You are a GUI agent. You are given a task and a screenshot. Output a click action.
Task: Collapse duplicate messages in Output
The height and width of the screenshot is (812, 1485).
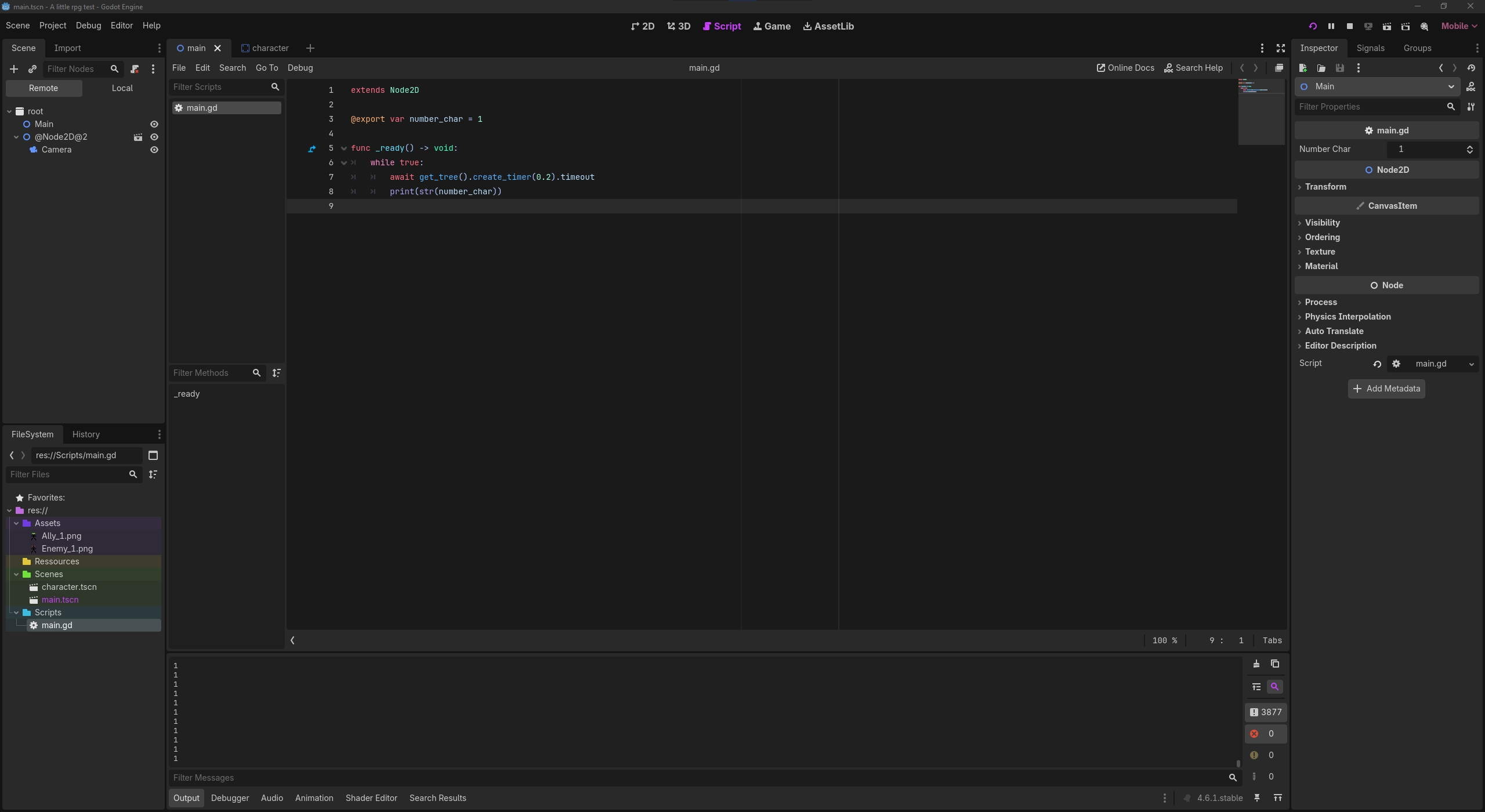coord(1256,687)
